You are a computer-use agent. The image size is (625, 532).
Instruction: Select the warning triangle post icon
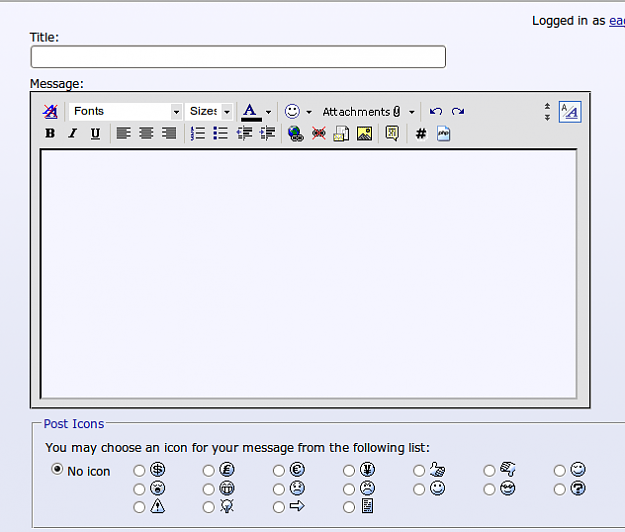[x=139, y=507]
